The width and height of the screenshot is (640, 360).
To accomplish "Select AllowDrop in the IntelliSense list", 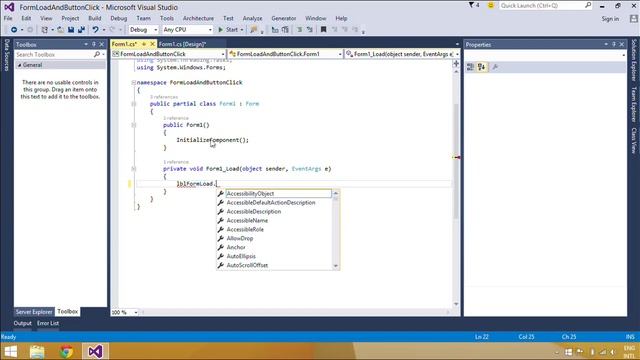I will [240, 238].
